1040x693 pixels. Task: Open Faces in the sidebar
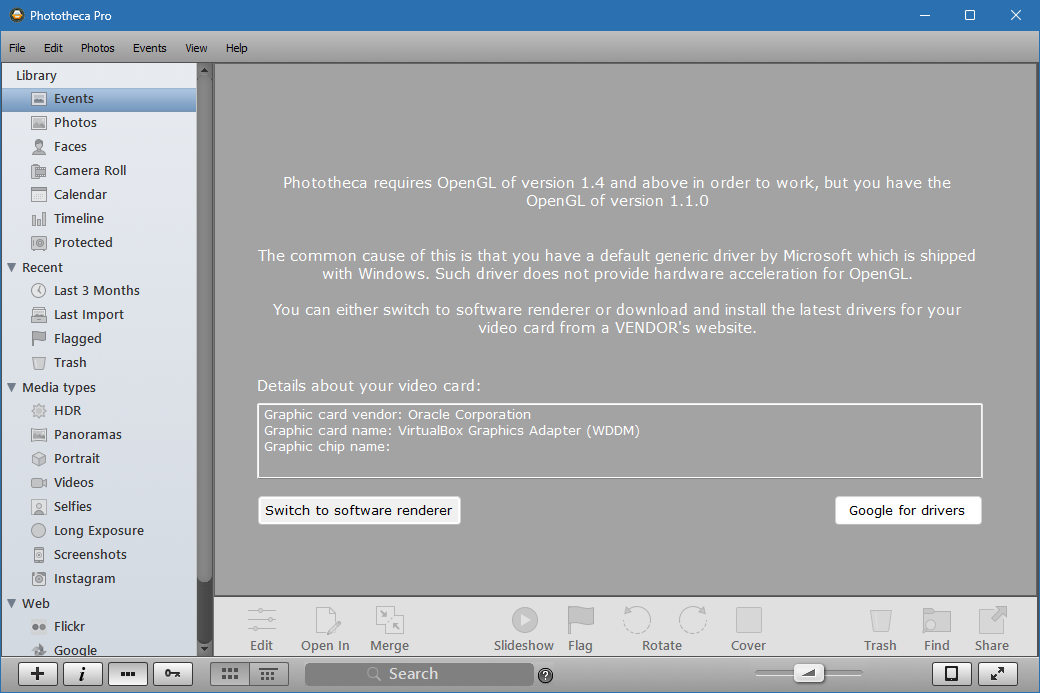point(99,147)
